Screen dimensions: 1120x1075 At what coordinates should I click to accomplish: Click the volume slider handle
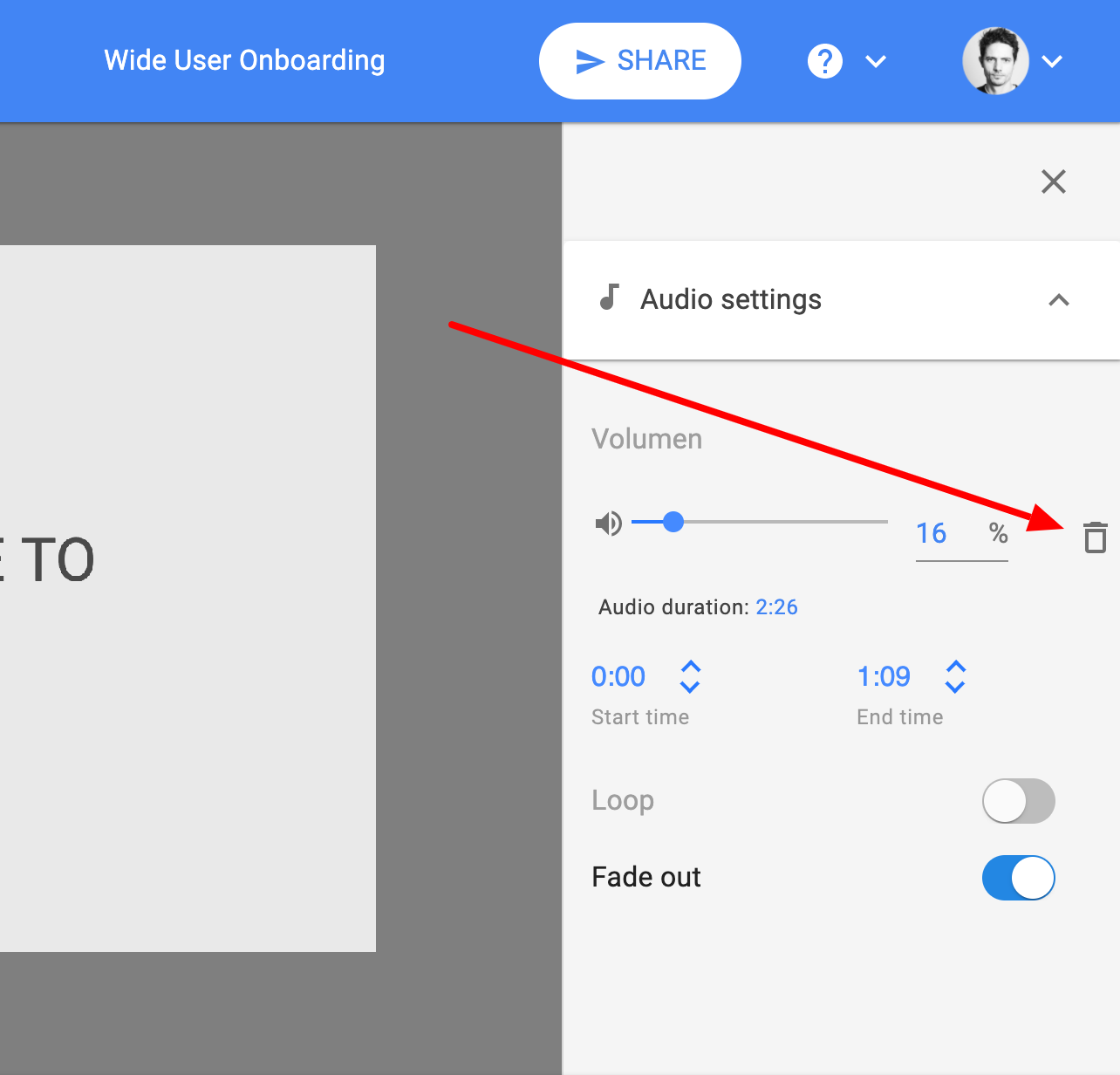click(x=673, y=522)
